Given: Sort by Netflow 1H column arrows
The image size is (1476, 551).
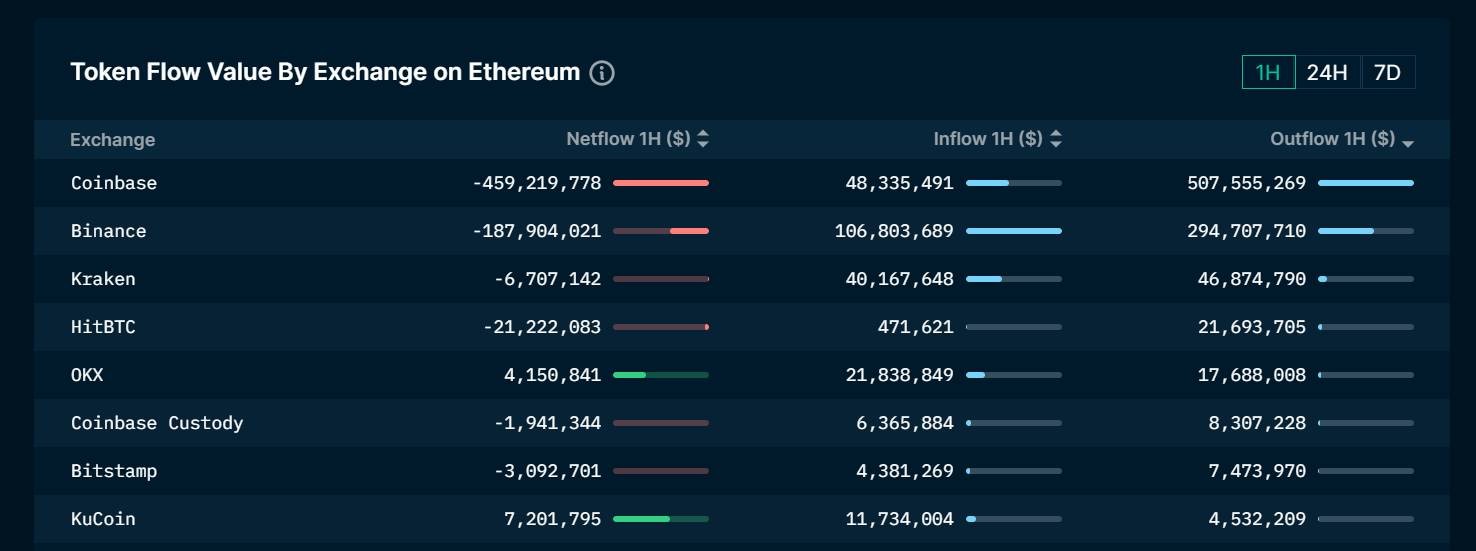Looking at the screenshot, I should [x=703, y=139].
